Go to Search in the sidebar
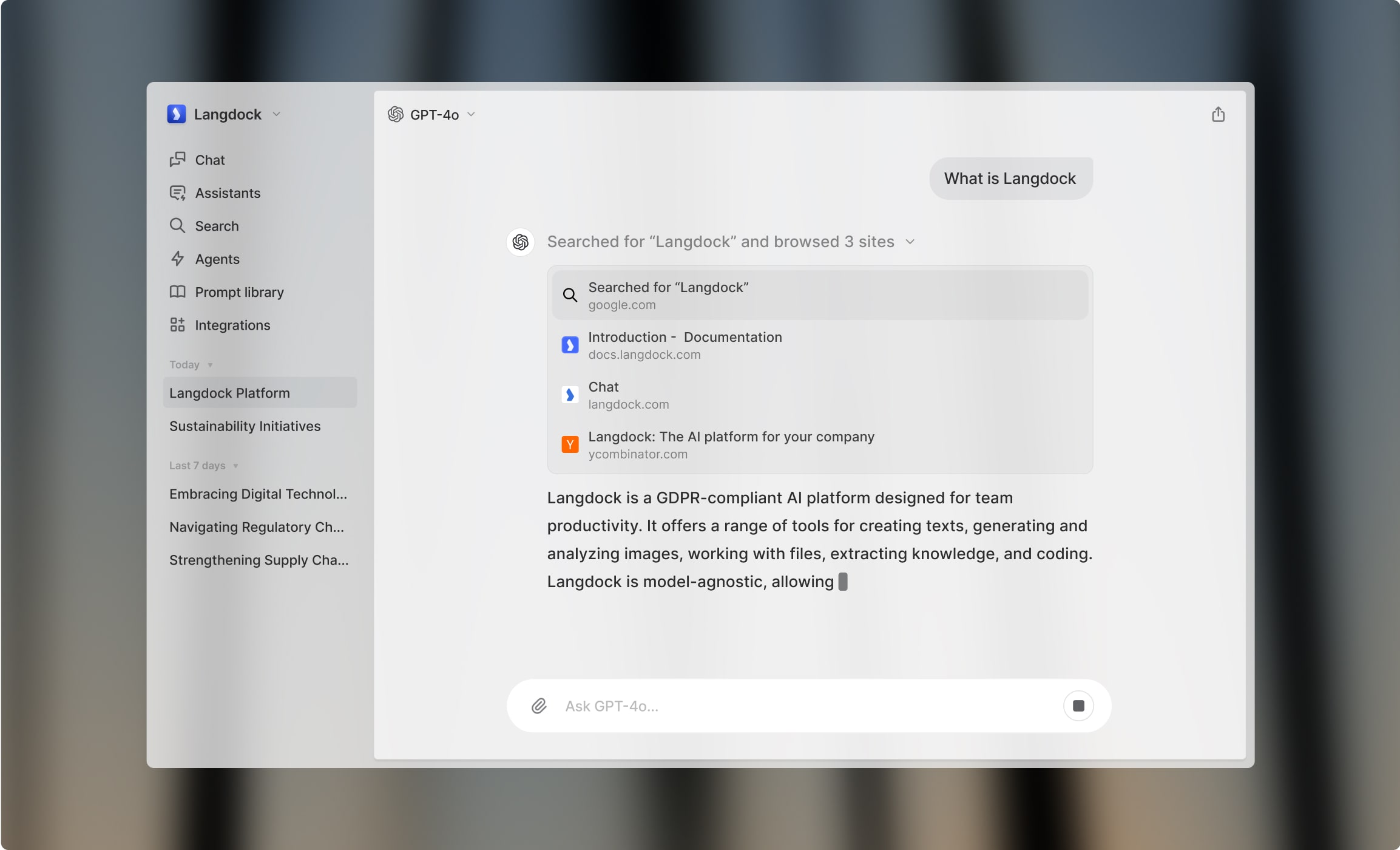The height and width of the screenshot is (850, 1400). pos(217,226)
